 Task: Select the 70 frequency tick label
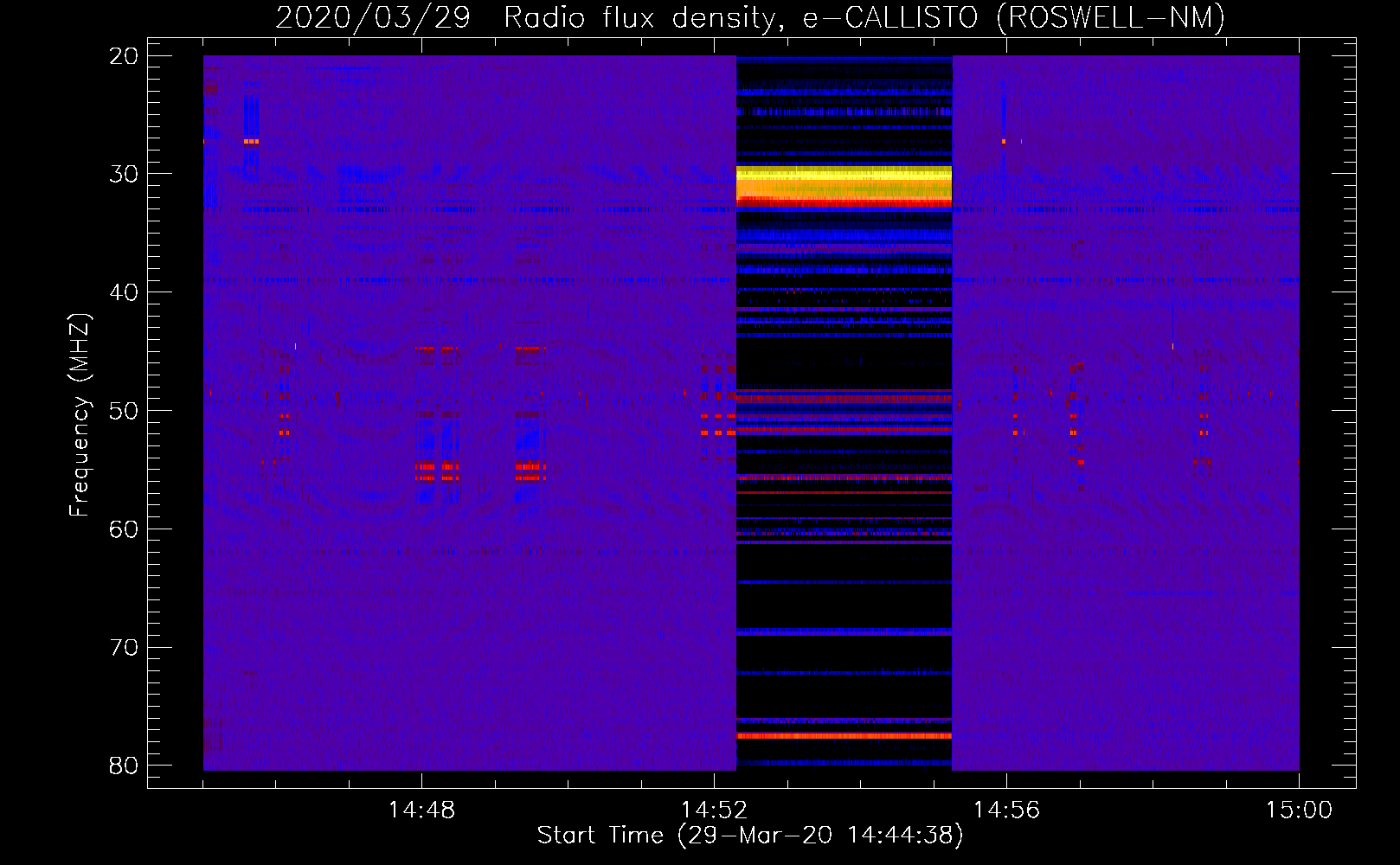124,648
